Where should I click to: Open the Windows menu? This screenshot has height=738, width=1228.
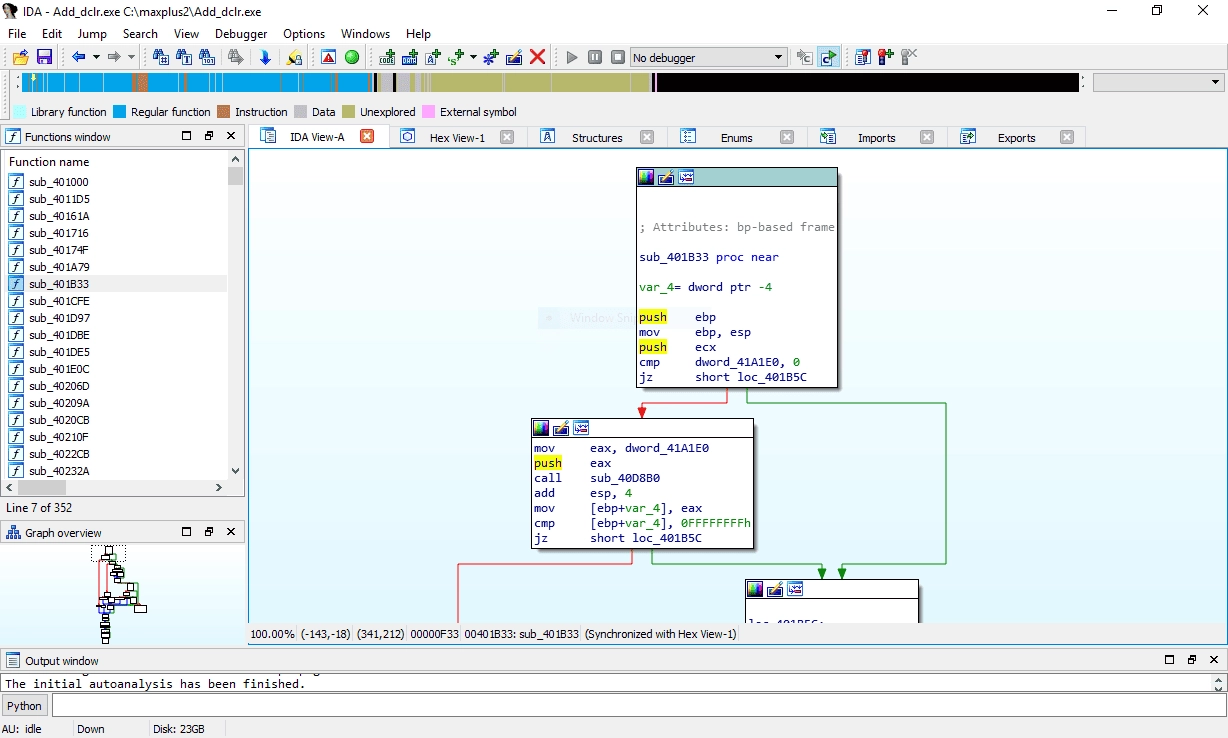tap(365, 33)
